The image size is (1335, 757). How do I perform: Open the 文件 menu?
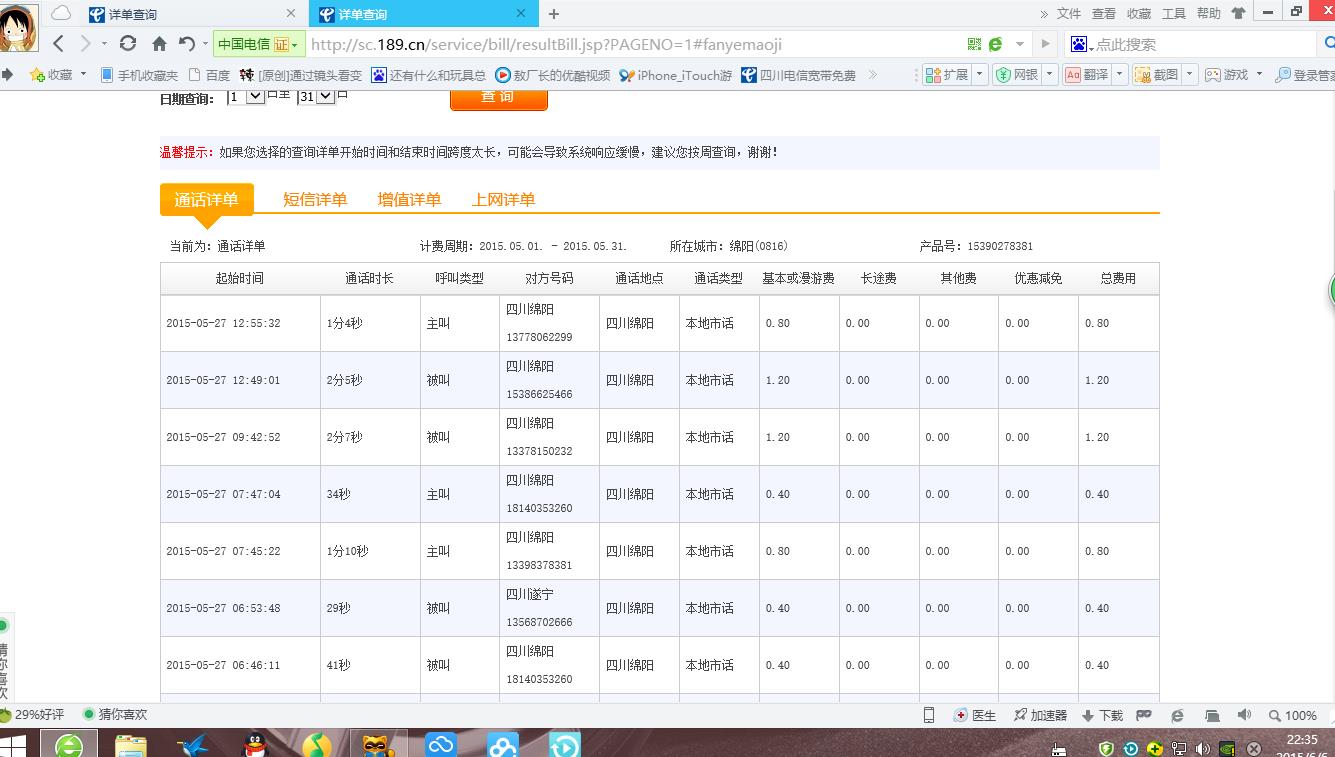[1069, 14]
